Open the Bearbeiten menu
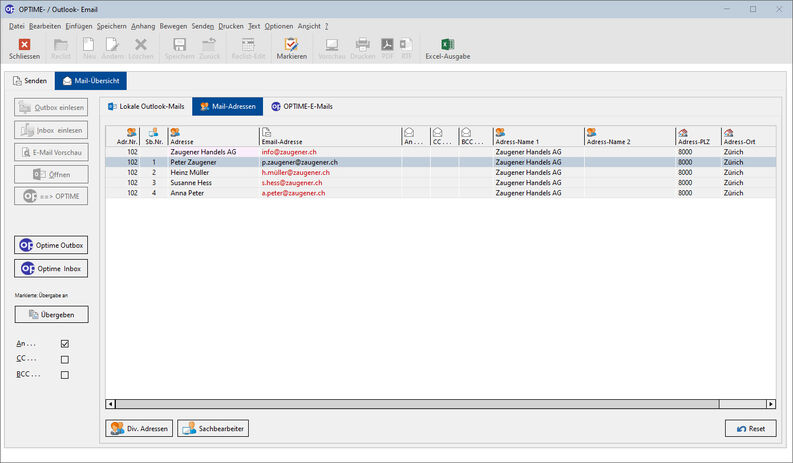This screenshot has height=463, width=793. click(45, 26)
